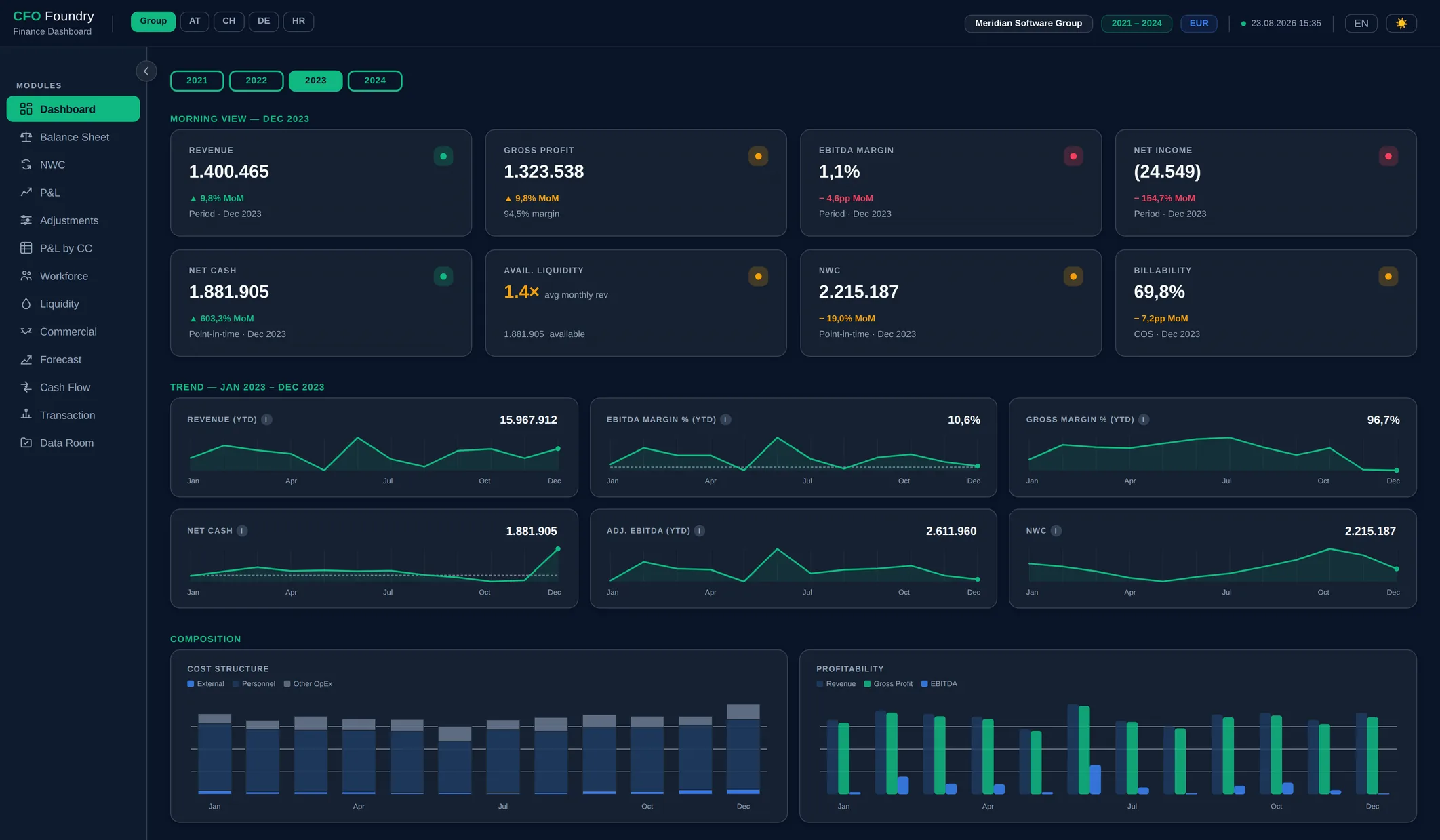Viewport: 1440px width, 840px height.
Task: Click amber status indicator on NWC card
Action: pyautogui.click(x=1073, y=277)
